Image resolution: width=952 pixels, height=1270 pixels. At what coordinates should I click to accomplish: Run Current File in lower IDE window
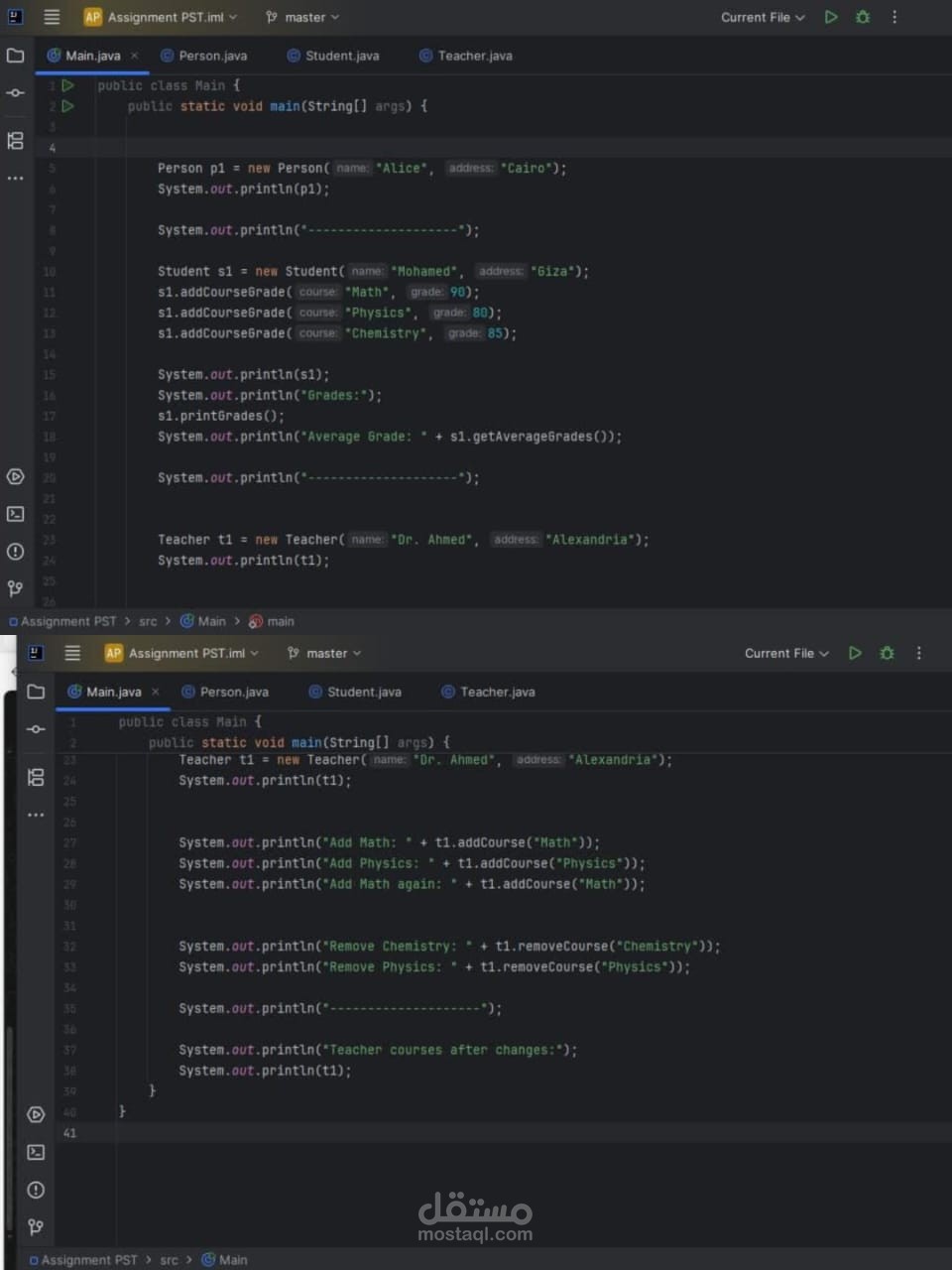click(855, 653)
